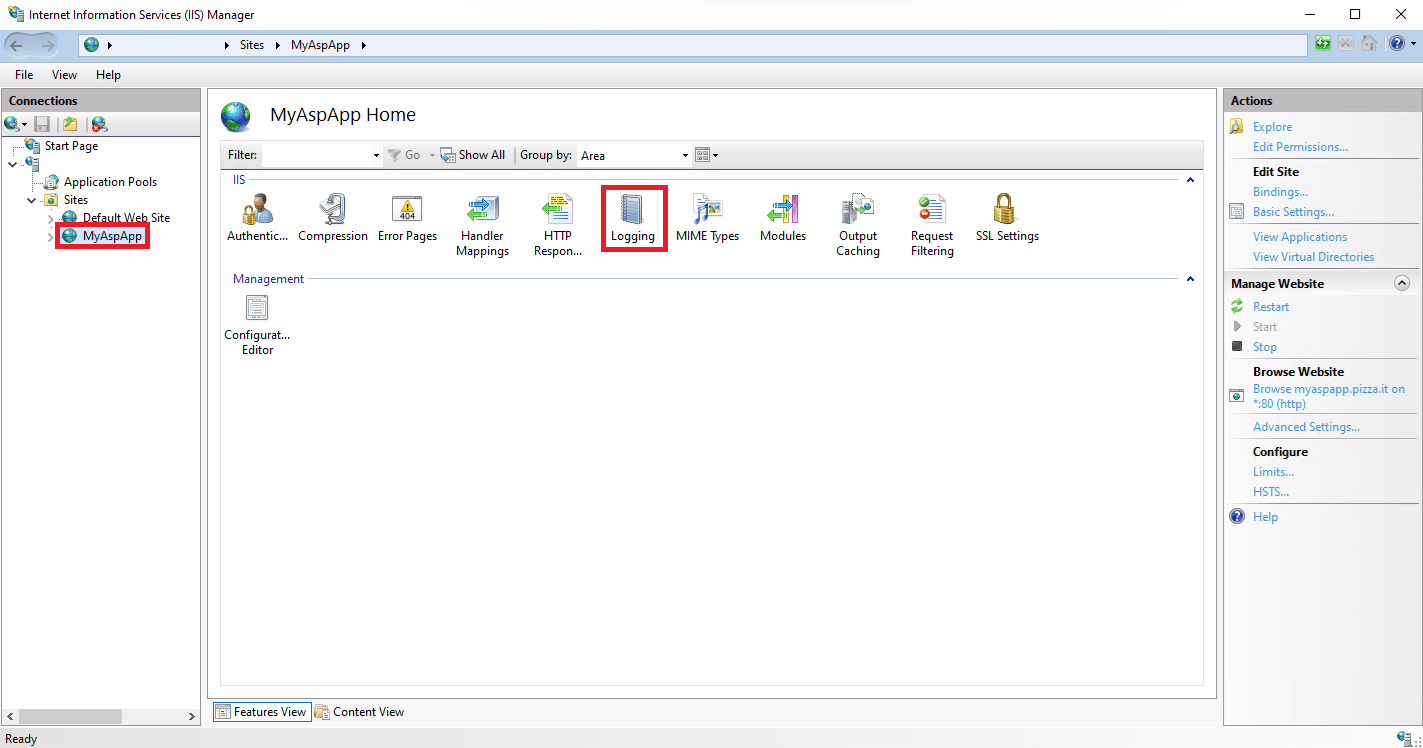Viewport: 1423px width, 748px height.
Task: Collapse the Management group section
Action: [1190, 279]
